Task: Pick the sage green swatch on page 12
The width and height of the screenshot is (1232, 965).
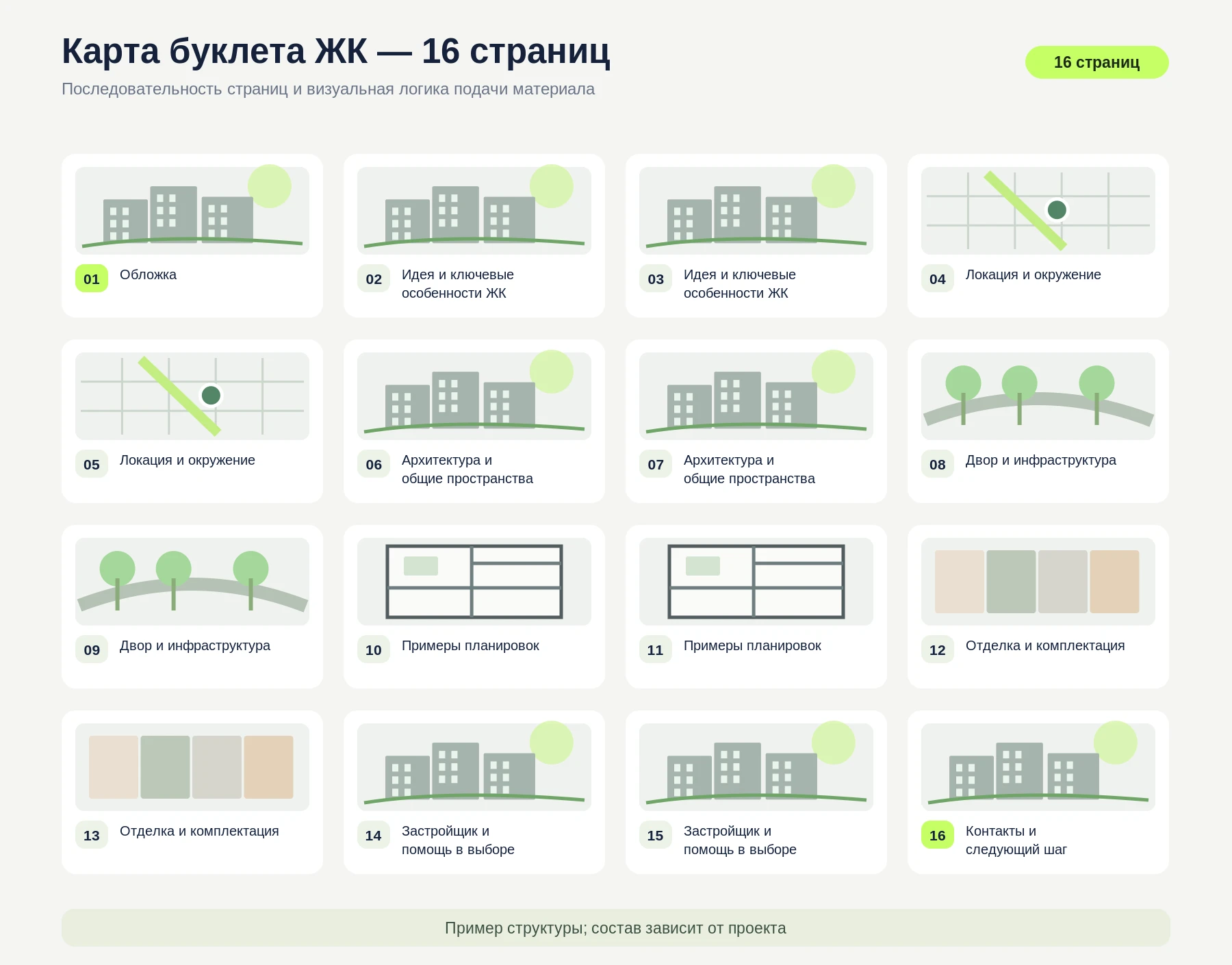Action: coord(1011,582)
